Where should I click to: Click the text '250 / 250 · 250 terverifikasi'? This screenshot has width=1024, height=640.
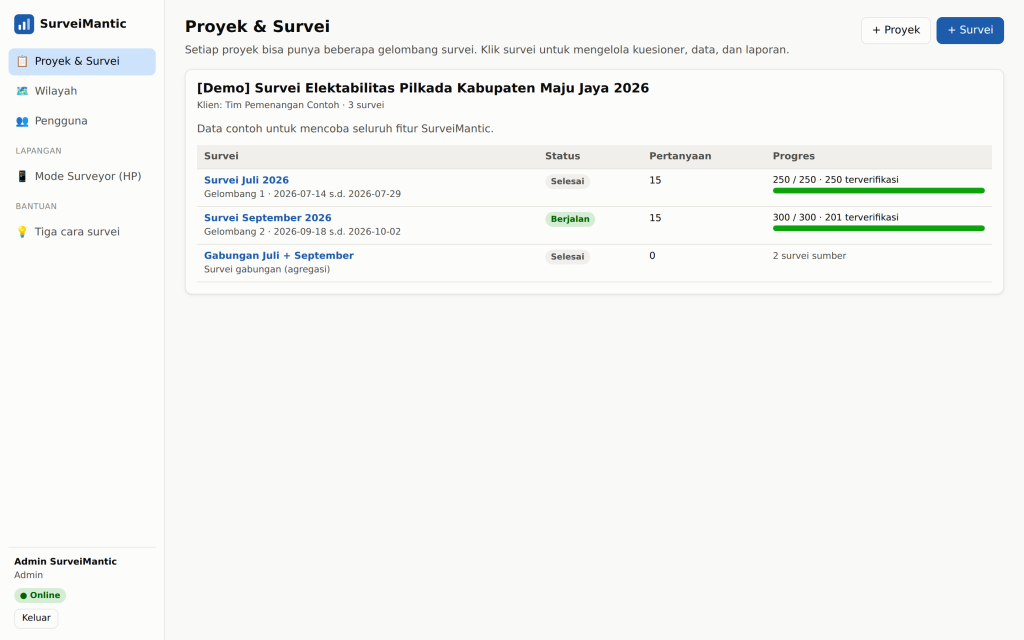pos(835,180)
